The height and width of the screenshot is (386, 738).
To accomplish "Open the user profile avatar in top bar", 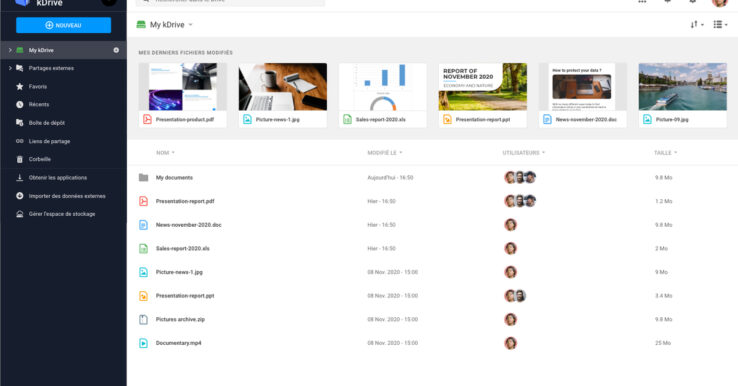I will coord(720,2).
